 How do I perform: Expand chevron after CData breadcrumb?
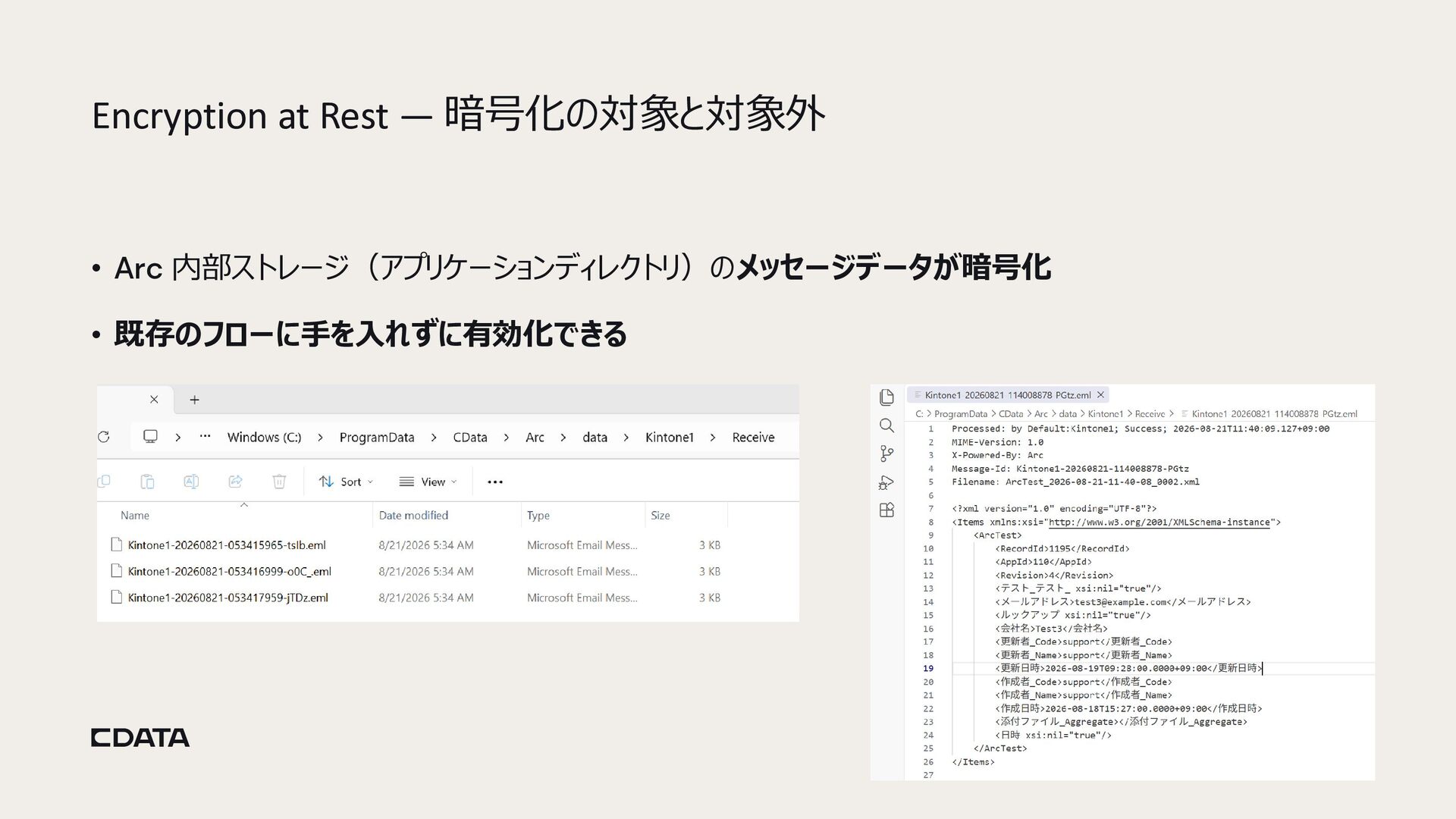pos(506,438)
